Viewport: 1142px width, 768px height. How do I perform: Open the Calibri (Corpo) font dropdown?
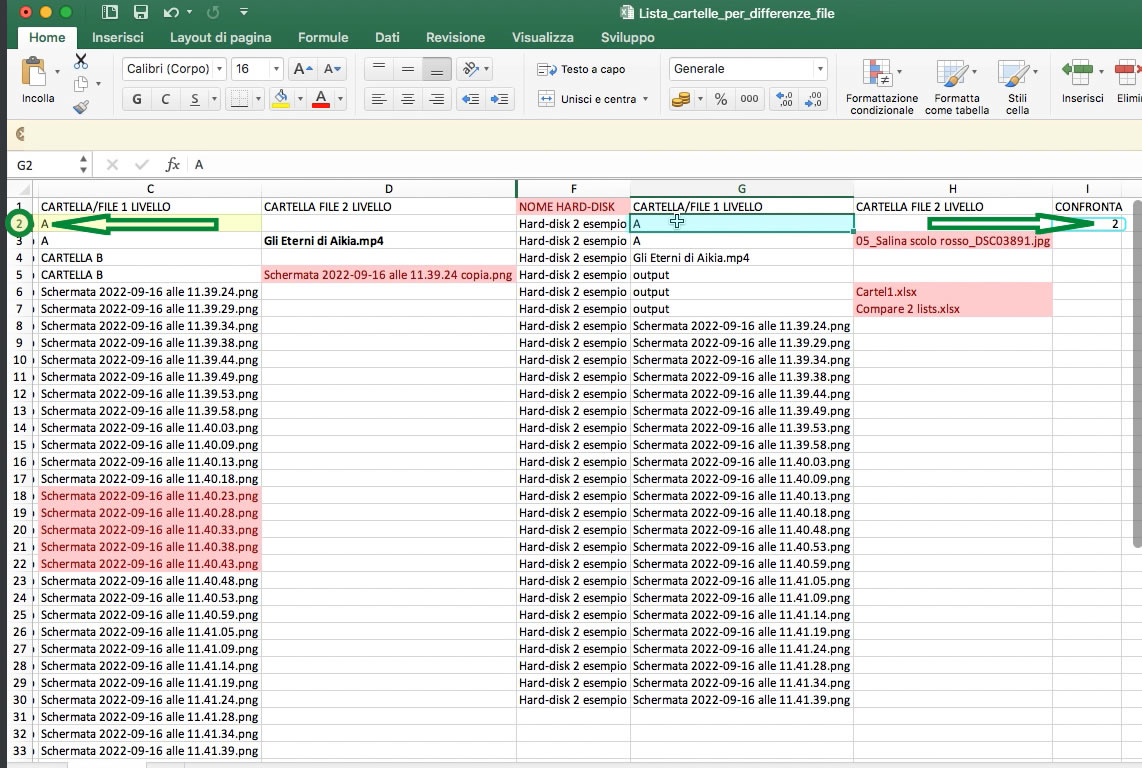pos(219,69)
